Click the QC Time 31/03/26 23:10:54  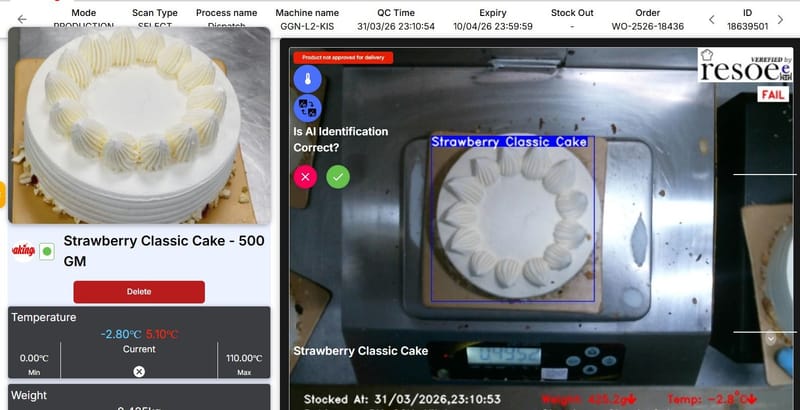(396, 26)
